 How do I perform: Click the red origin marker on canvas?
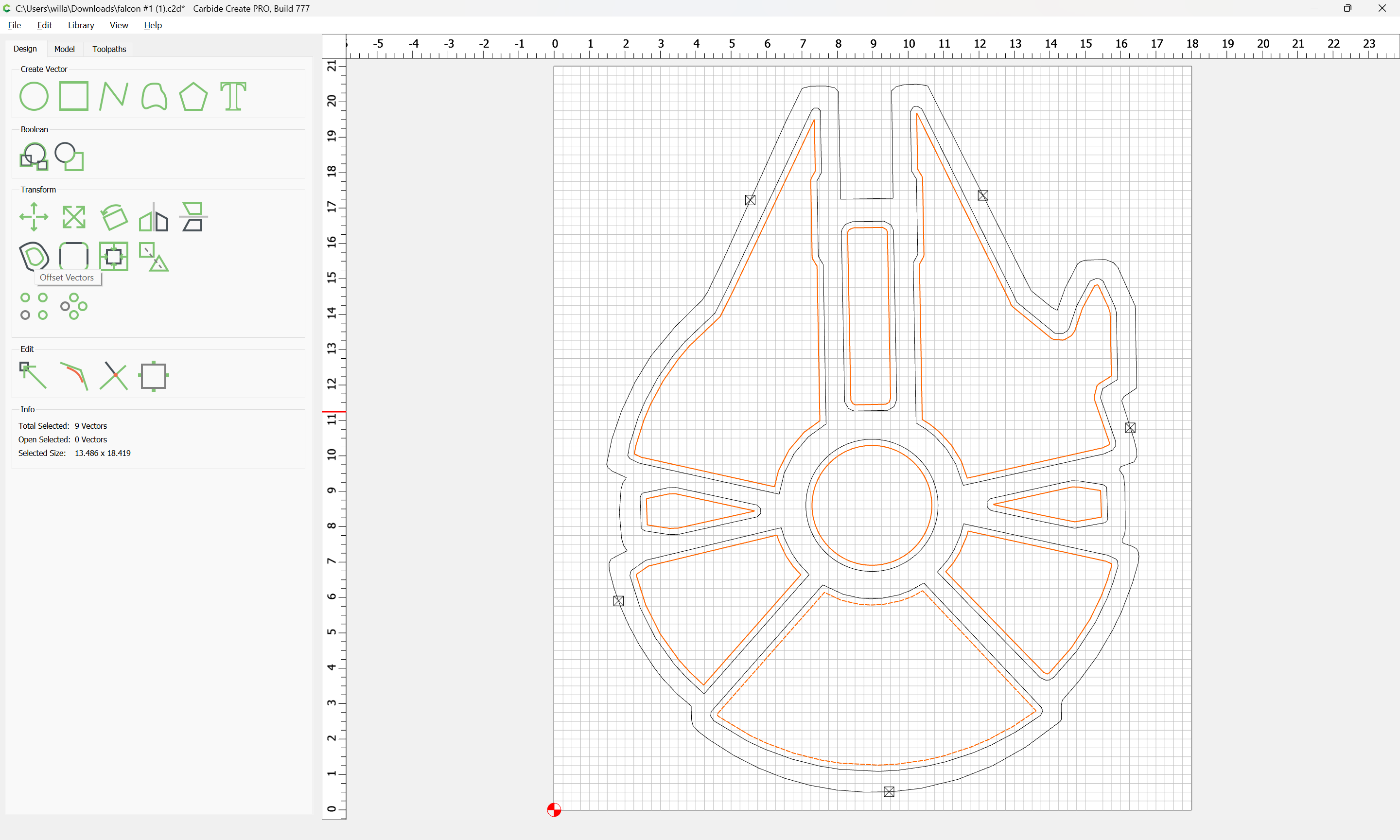[554, 810]
